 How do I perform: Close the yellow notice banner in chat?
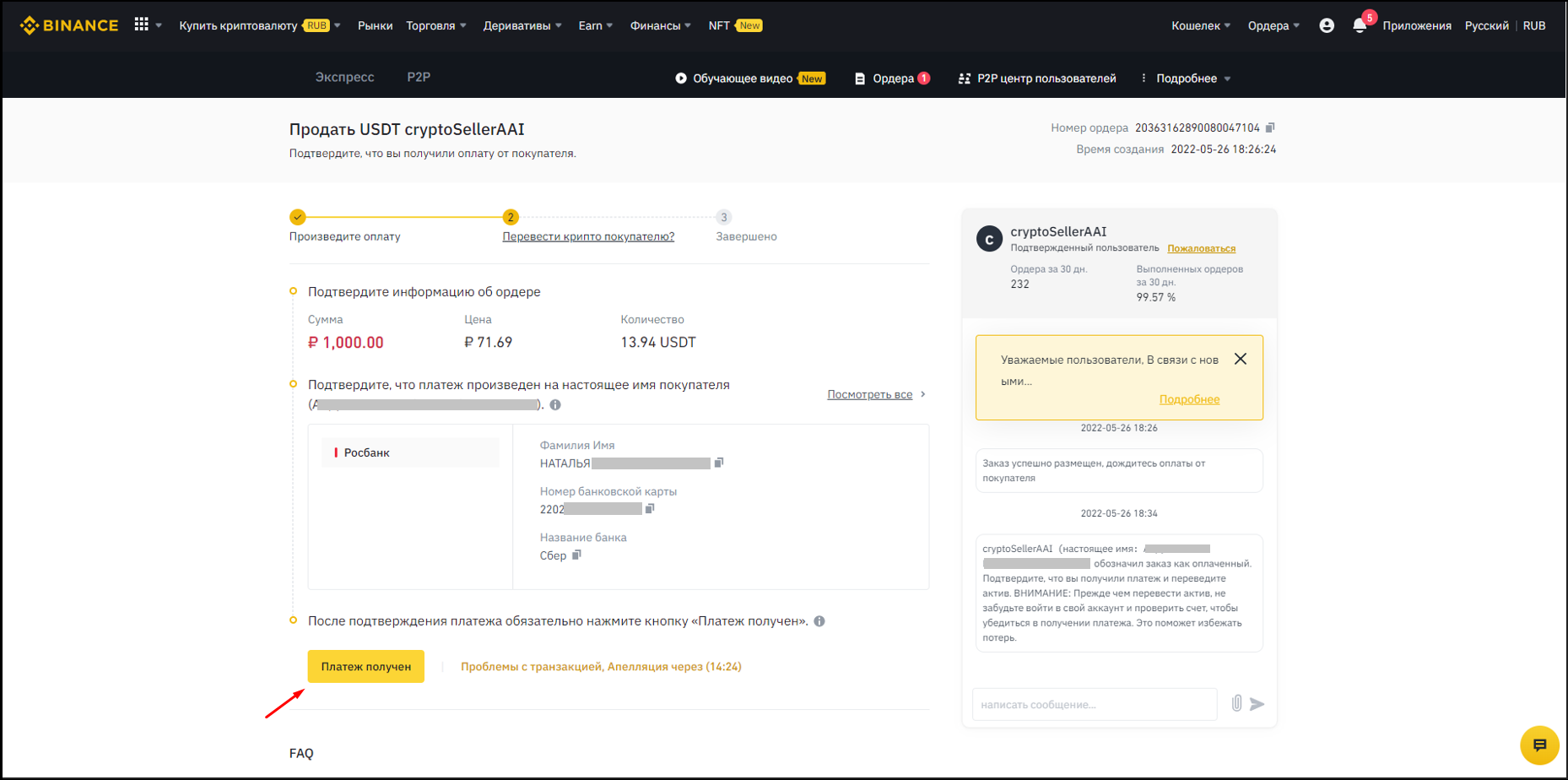click(1241, 359)
